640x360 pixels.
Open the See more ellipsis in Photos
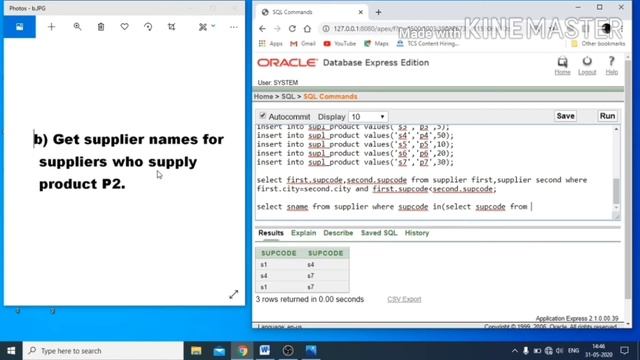point(233,27)
